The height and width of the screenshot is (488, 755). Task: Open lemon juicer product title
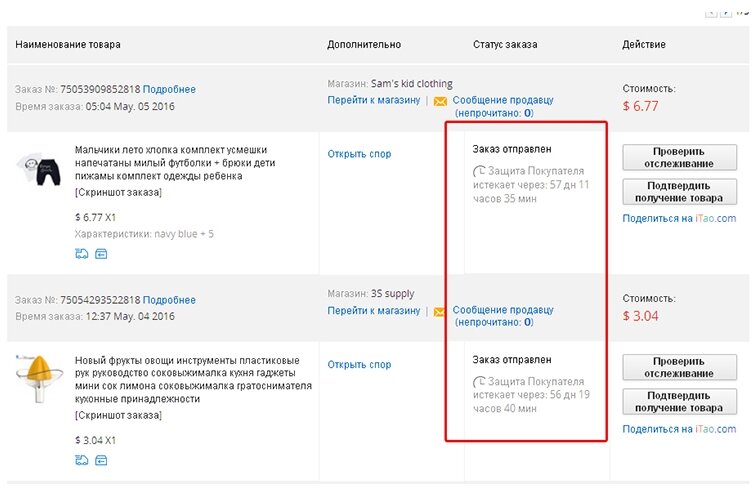(193, 380)
